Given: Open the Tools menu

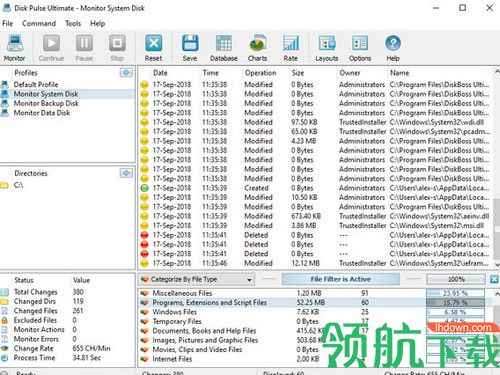Looking at the screenshot, I should click(x=73, y=23).
